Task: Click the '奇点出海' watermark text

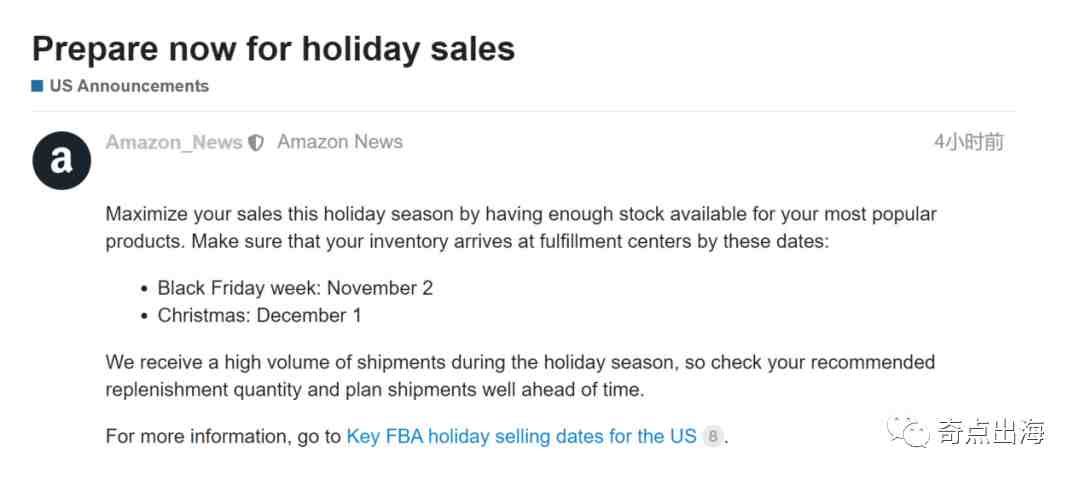Action: [x=990, y=432]
